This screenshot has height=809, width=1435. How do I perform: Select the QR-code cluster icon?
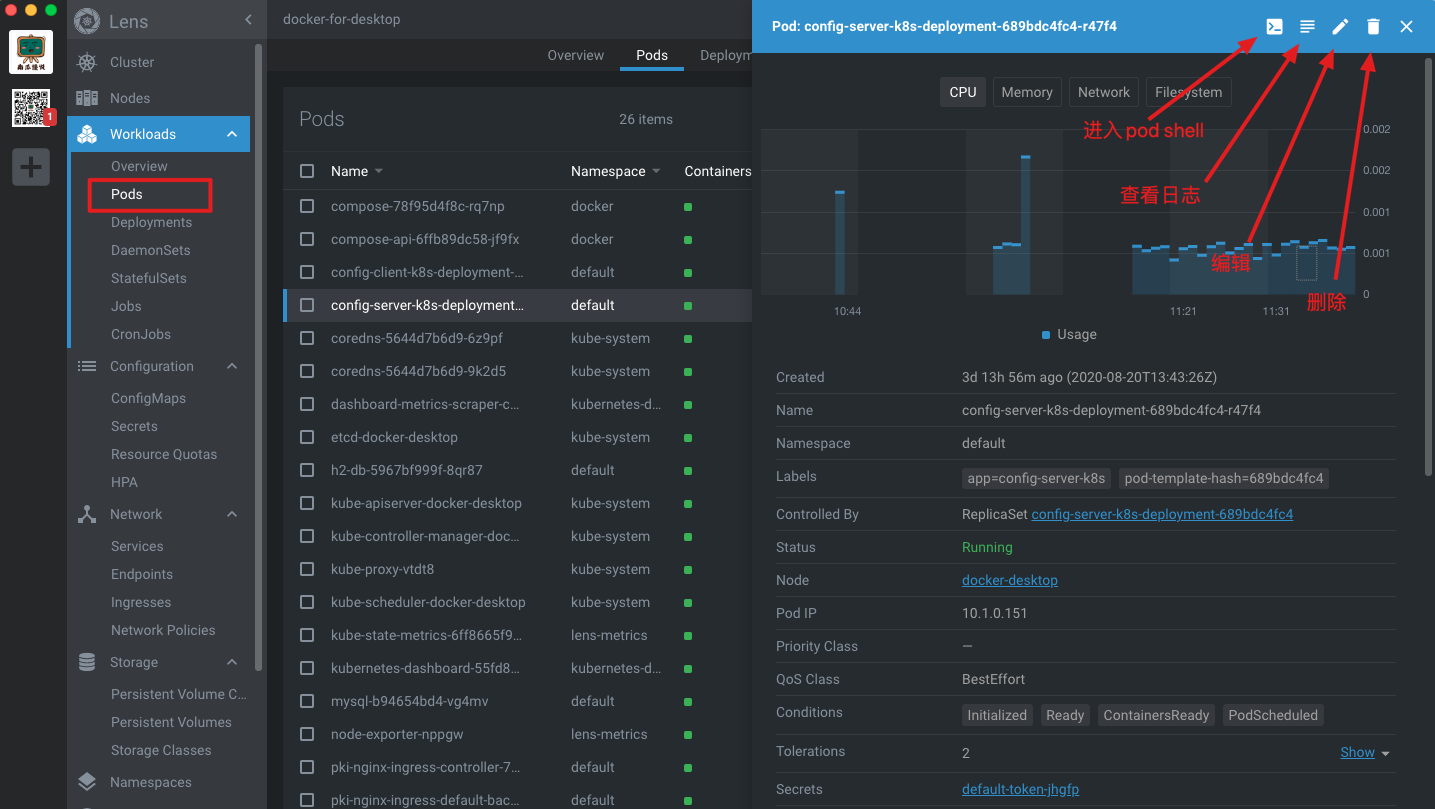pos(31,107)
